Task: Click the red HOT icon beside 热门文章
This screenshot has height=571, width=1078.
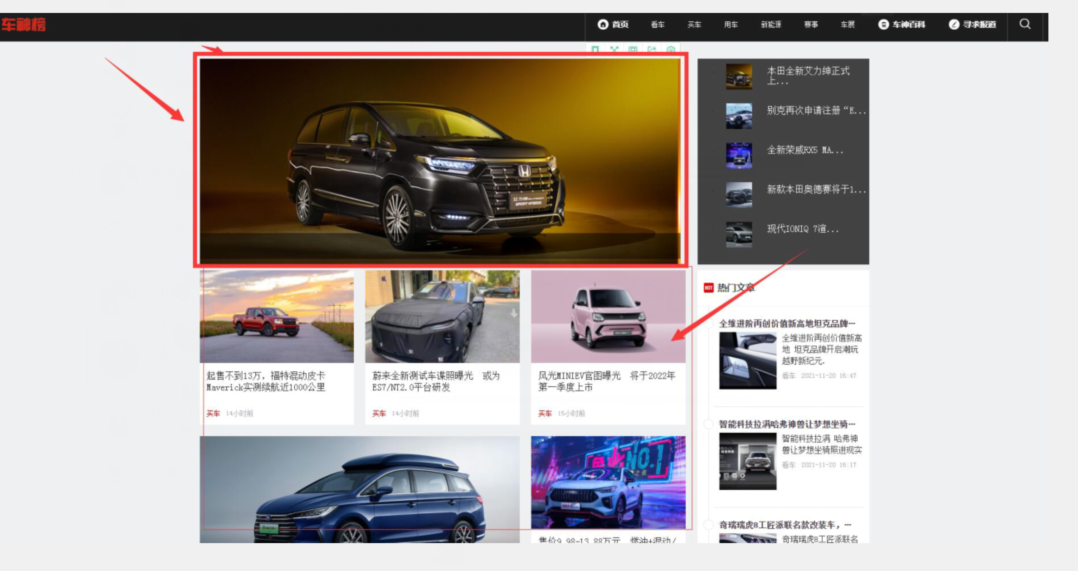Action: 709,287
